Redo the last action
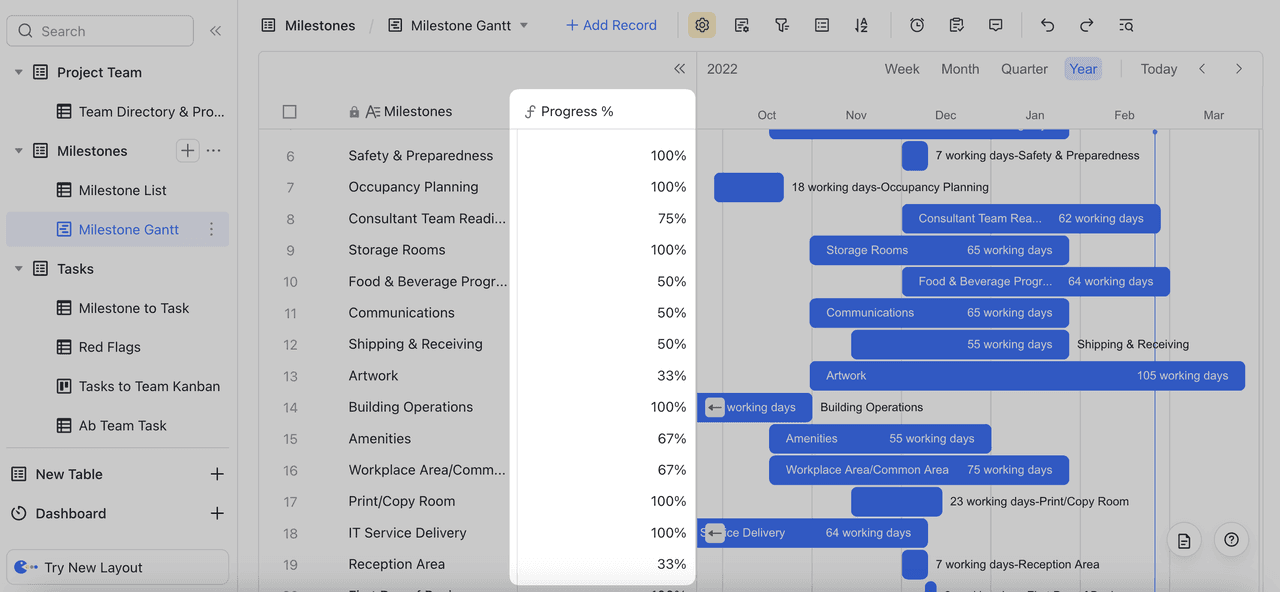1280x592 pixels. [1087, 25]
